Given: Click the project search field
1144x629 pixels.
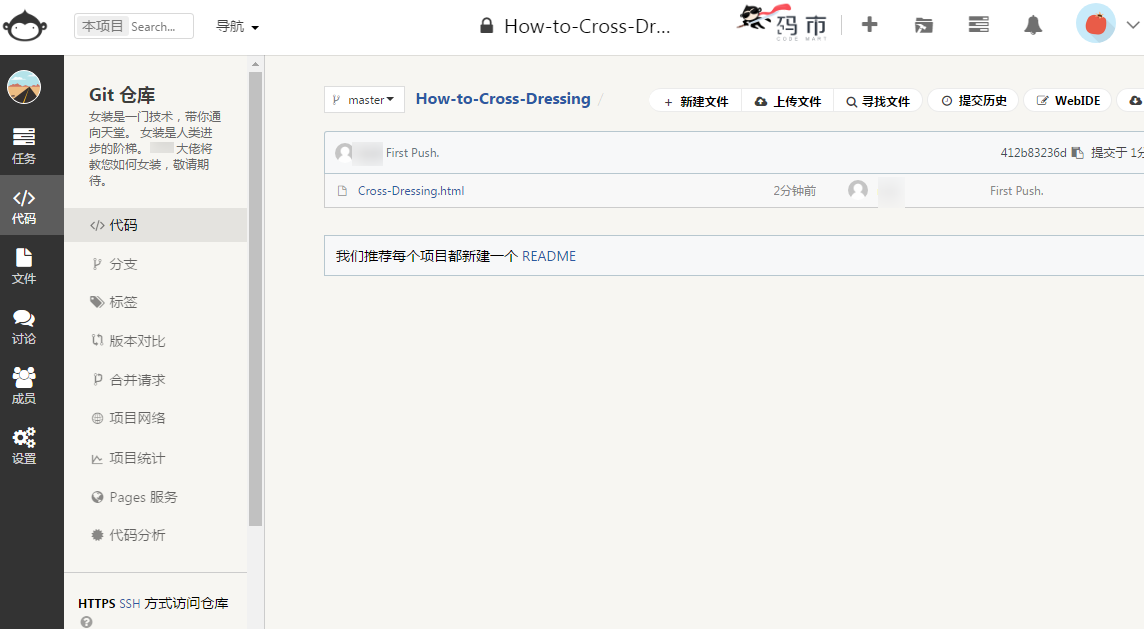Looking at the screenshot, I should (158, 27).
